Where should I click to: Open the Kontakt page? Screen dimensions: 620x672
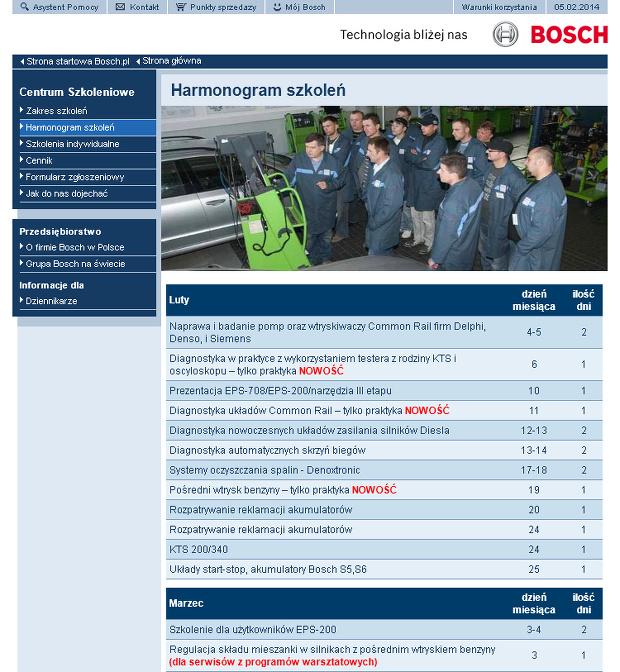[x=144, y=7]
